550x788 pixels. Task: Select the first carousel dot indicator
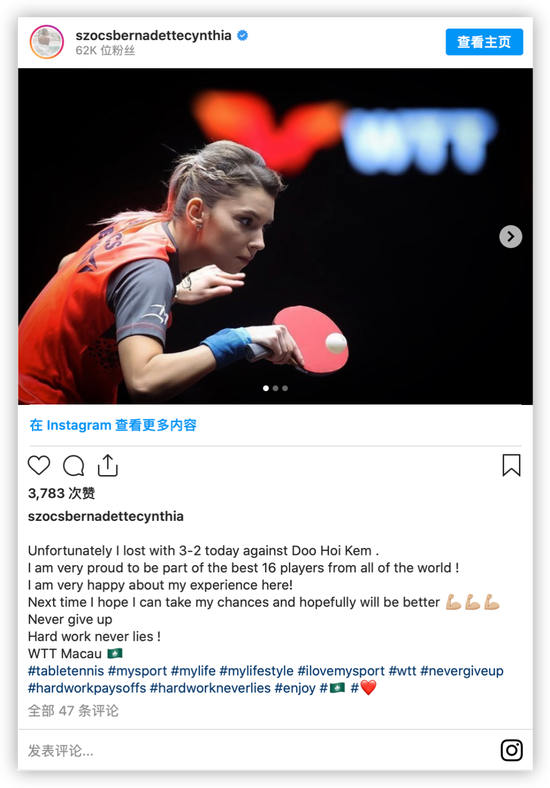tap(266, 388)
